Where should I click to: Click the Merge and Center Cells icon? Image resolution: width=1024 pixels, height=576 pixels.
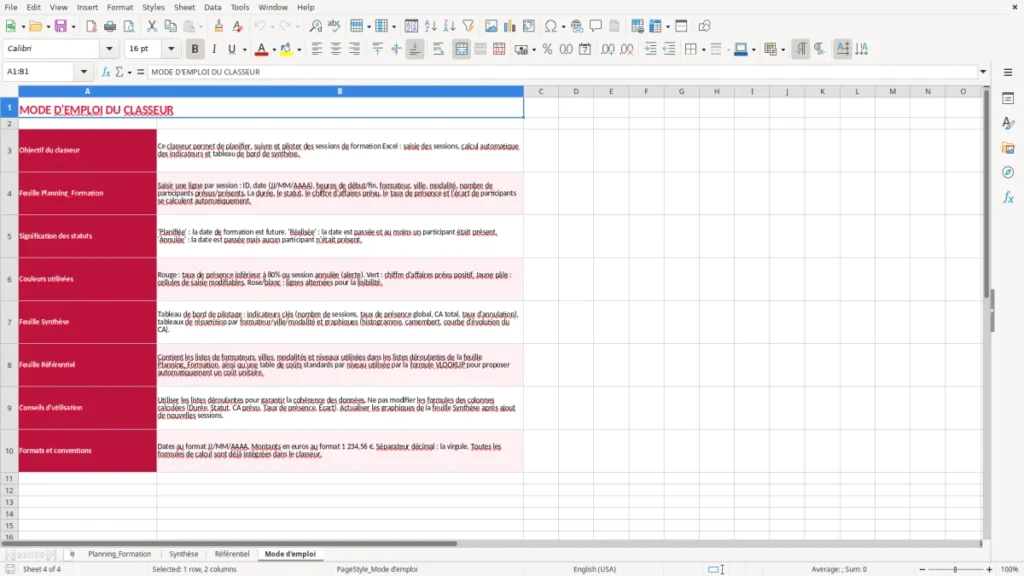point(461,49)
